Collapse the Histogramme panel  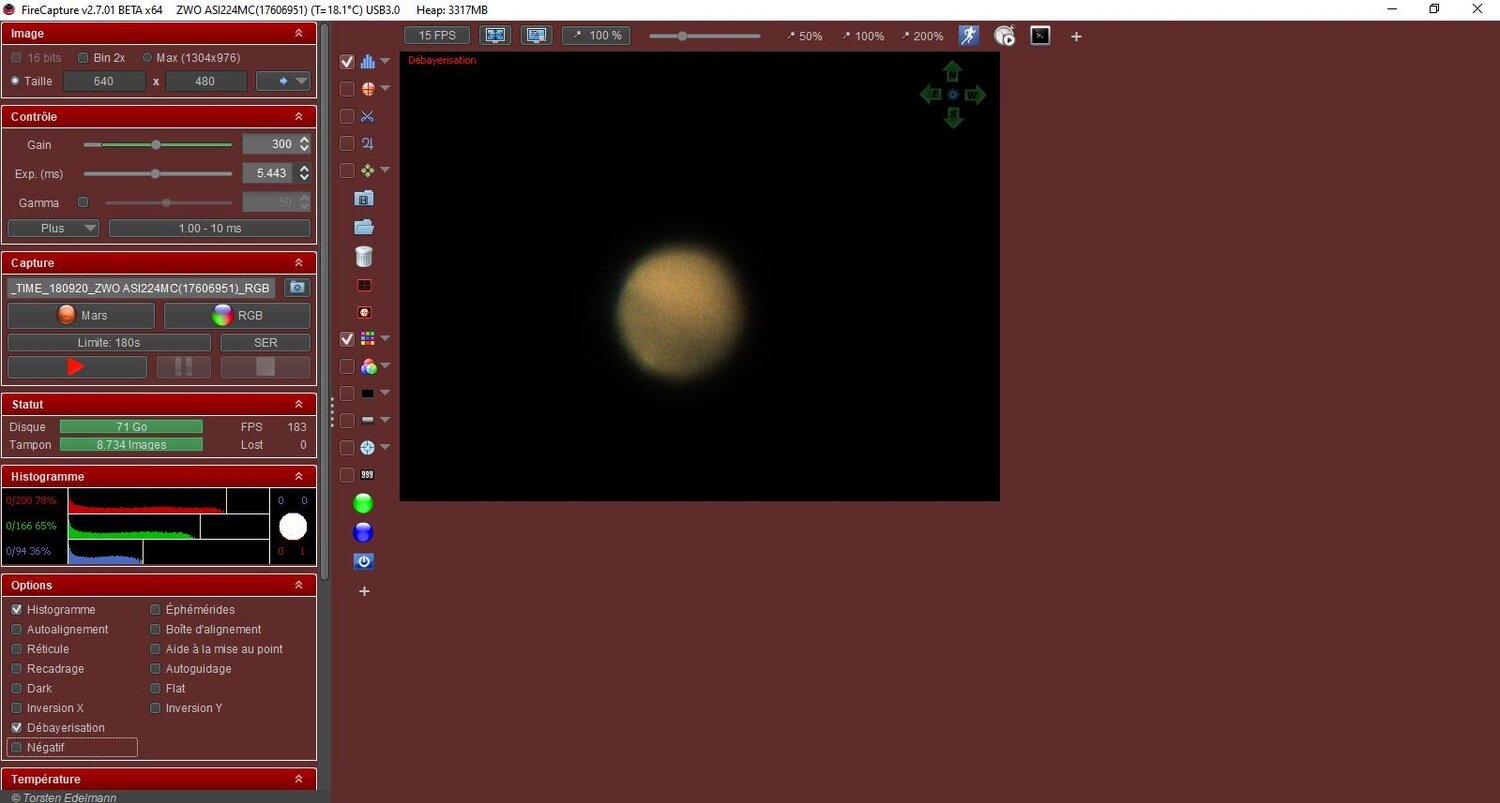click(x=298, y=476)
